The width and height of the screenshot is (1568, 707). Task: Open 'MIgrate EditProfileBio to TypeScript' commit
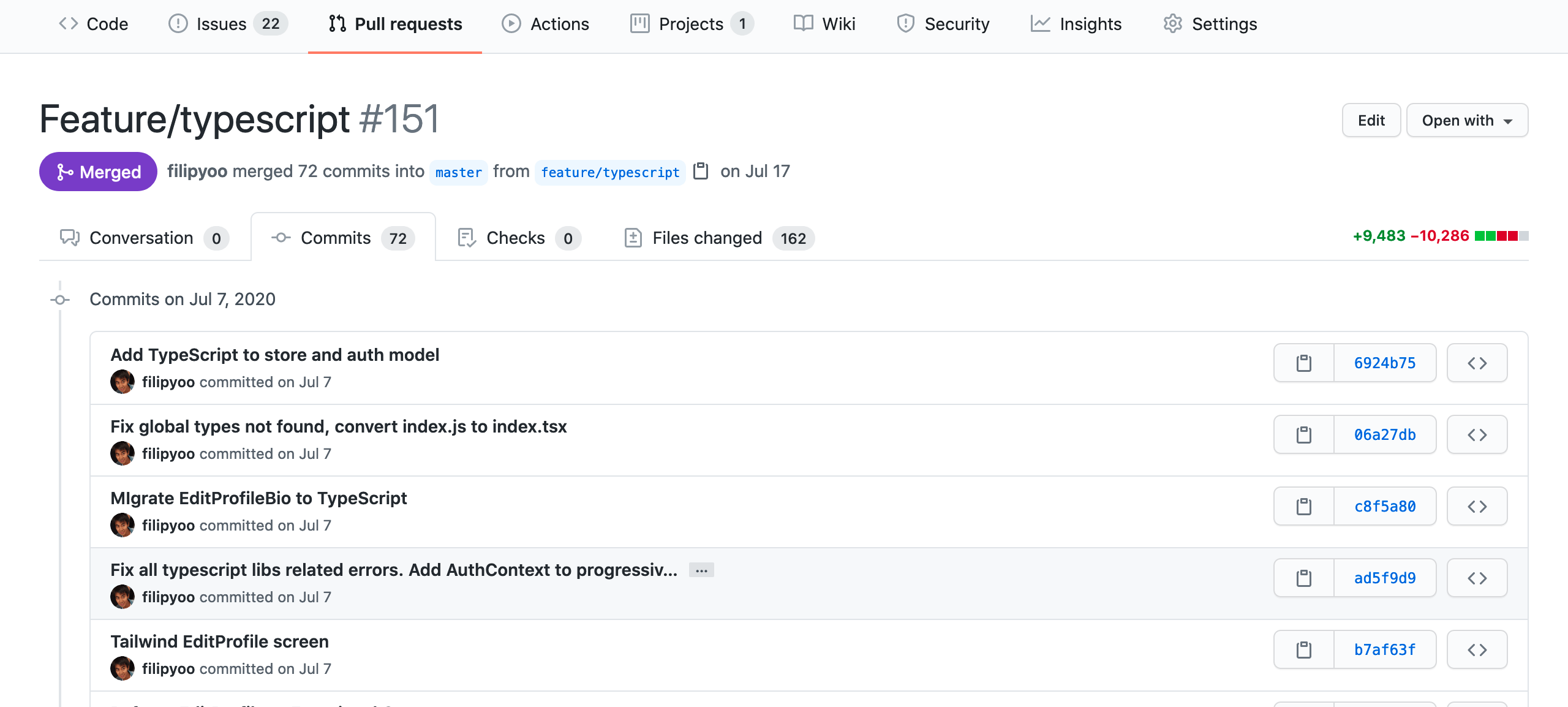[x=258, y=498]
